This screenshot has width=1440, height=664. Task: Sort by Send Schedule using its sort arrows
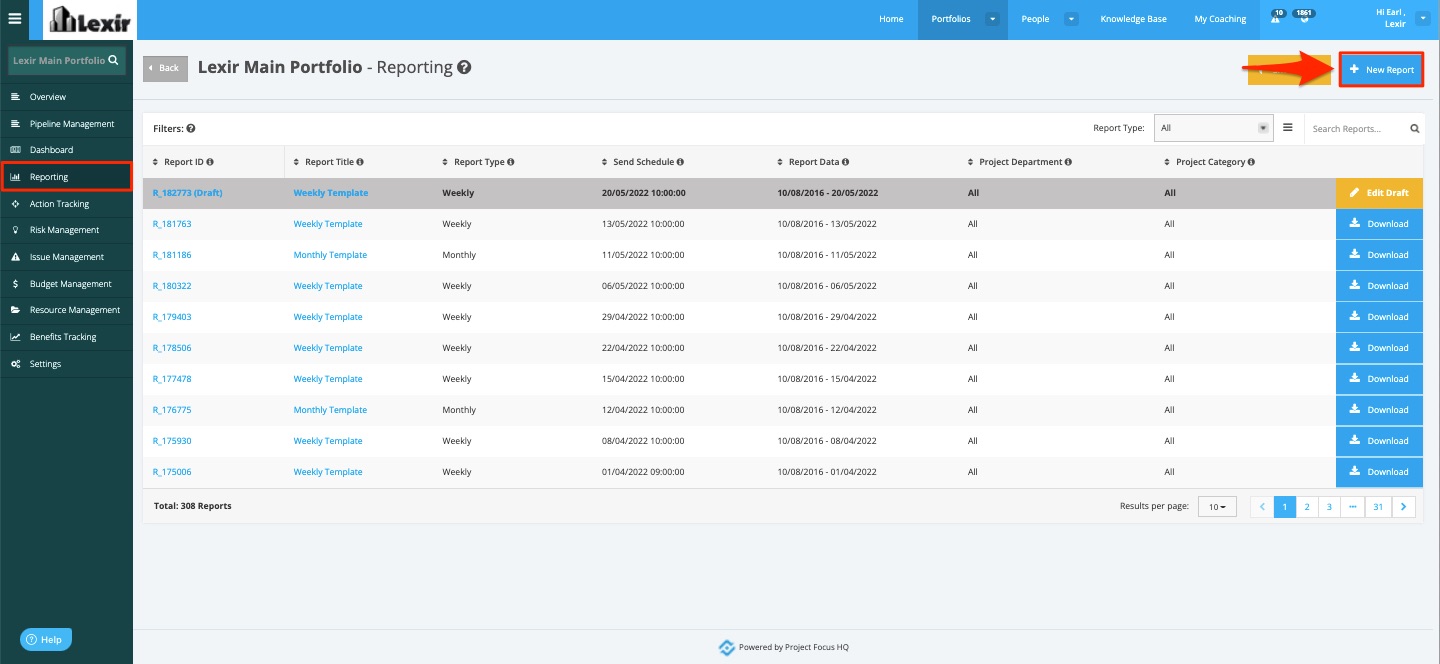point(604,162)
